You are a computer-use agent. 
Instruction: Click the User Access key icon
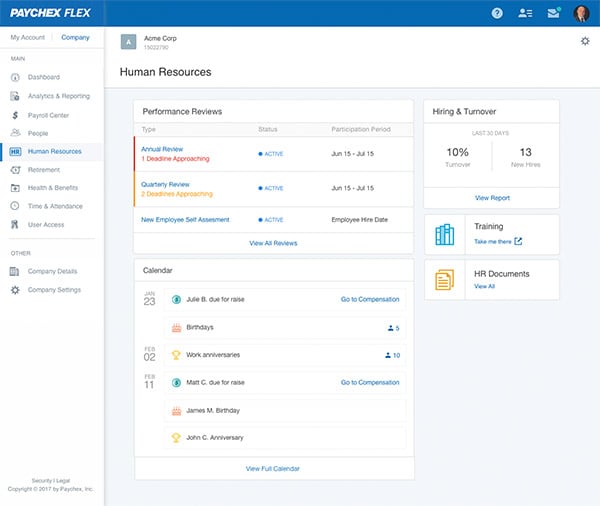click(x=15, y=224)
